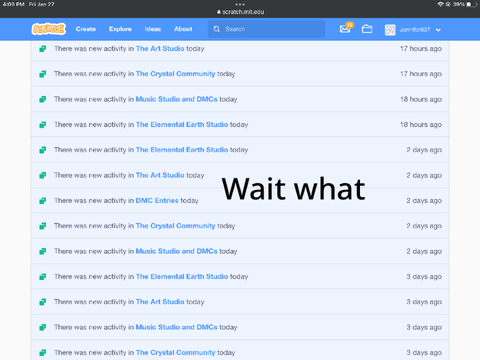Expand the account dropdown chevron
This screenshot has width=480, height=360.
[x=438, y=30]
